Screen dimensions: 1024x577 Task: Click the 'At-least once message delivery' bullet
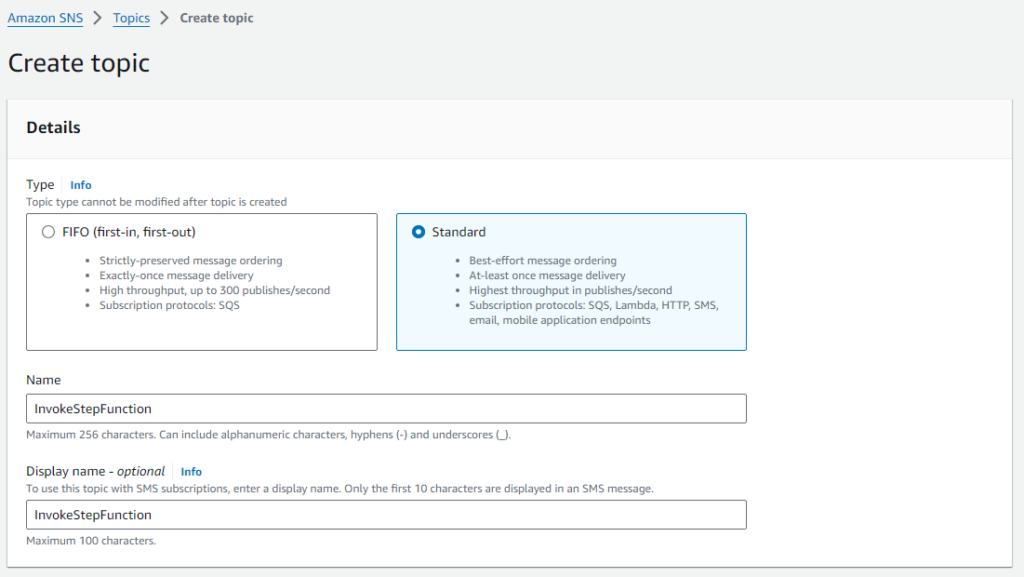pyautogui.click(x=547, y=275)
